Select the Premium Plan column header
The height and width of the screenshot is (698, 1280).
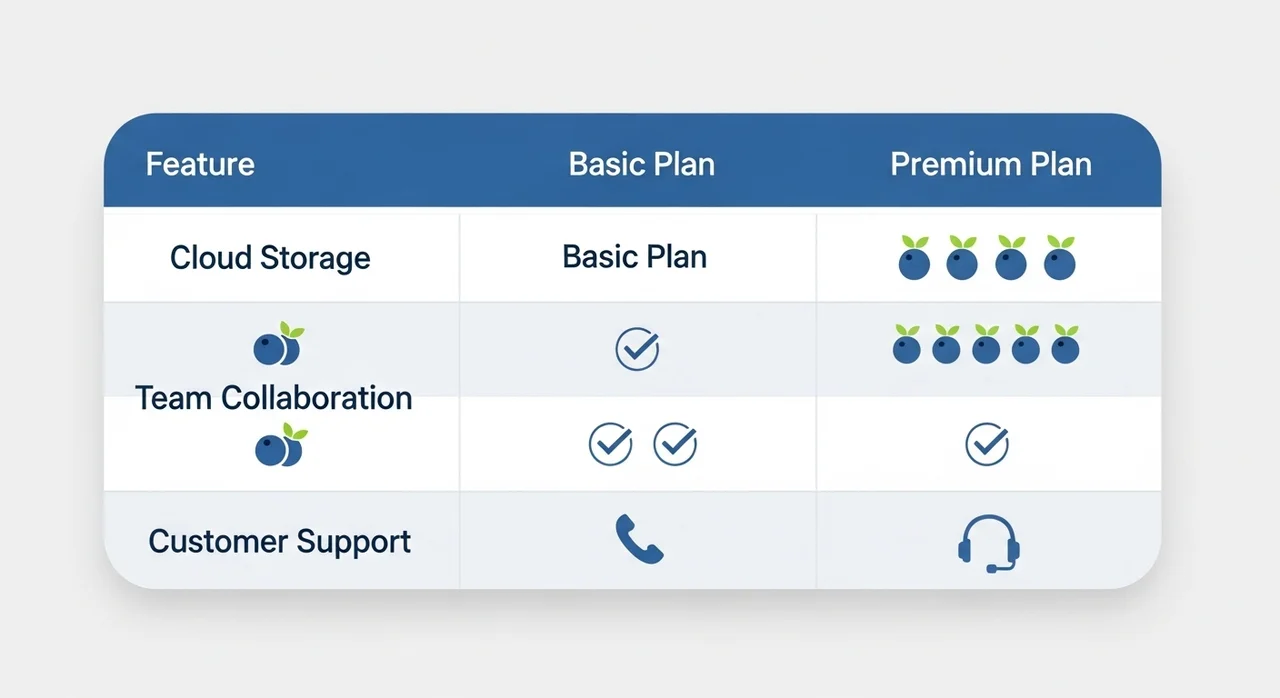click(991, 164)
